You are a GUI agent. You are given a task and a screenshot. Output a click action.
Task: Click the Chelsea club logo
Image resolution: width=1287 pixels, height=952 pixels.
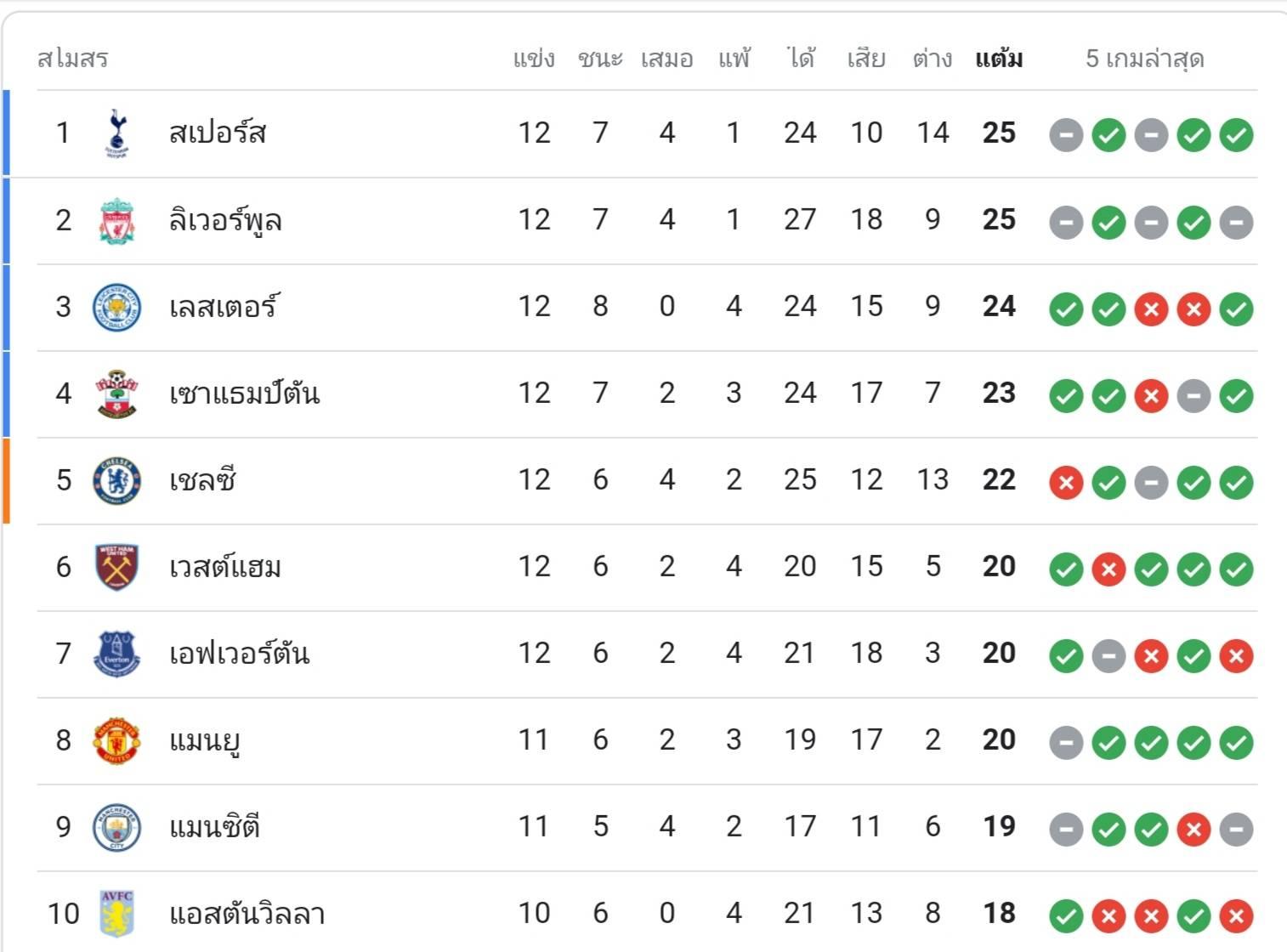(116, 481)
